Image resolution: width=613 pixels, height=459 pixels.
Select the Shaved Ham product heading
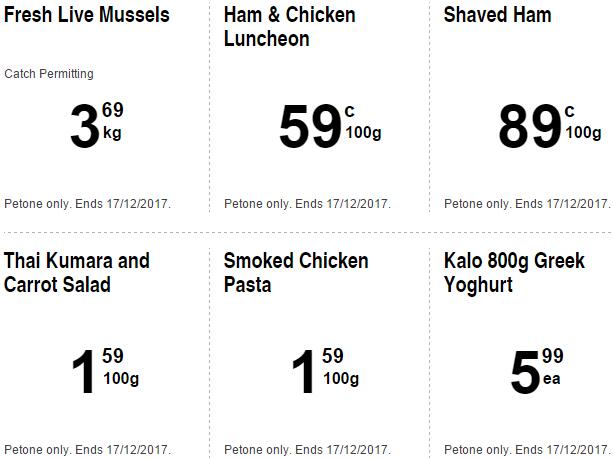497,16
